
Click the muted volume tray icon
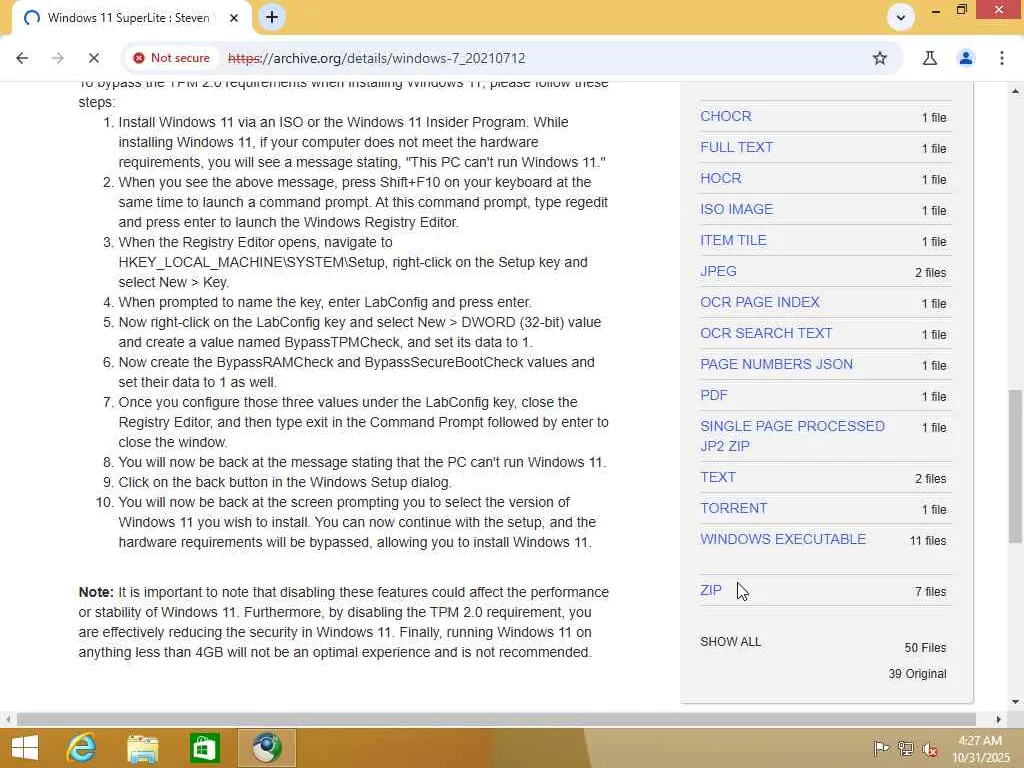click(x=929, y=749)
